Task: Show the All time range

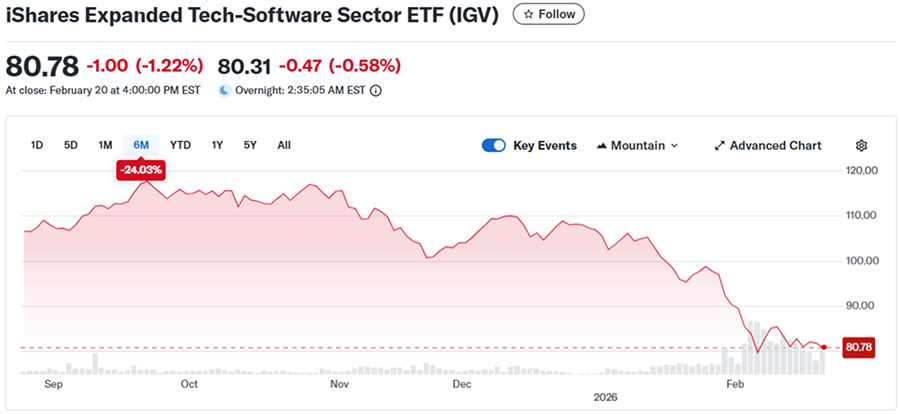Action: tap(284, 145)
